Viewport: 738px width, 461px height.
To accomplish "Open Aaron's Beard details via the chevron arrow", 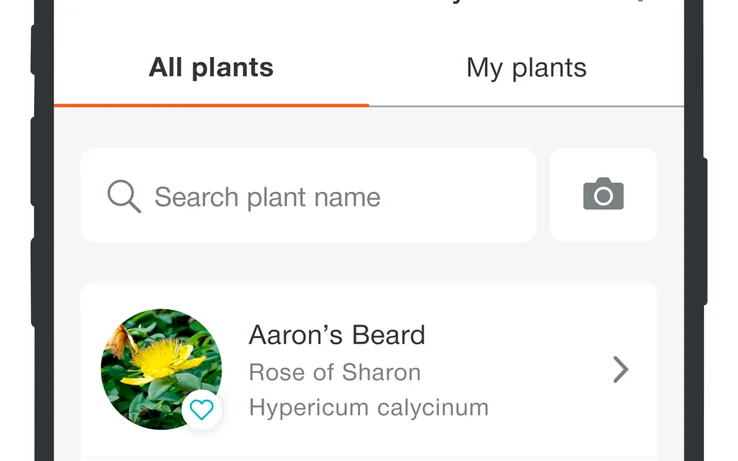I will [621, 370].
